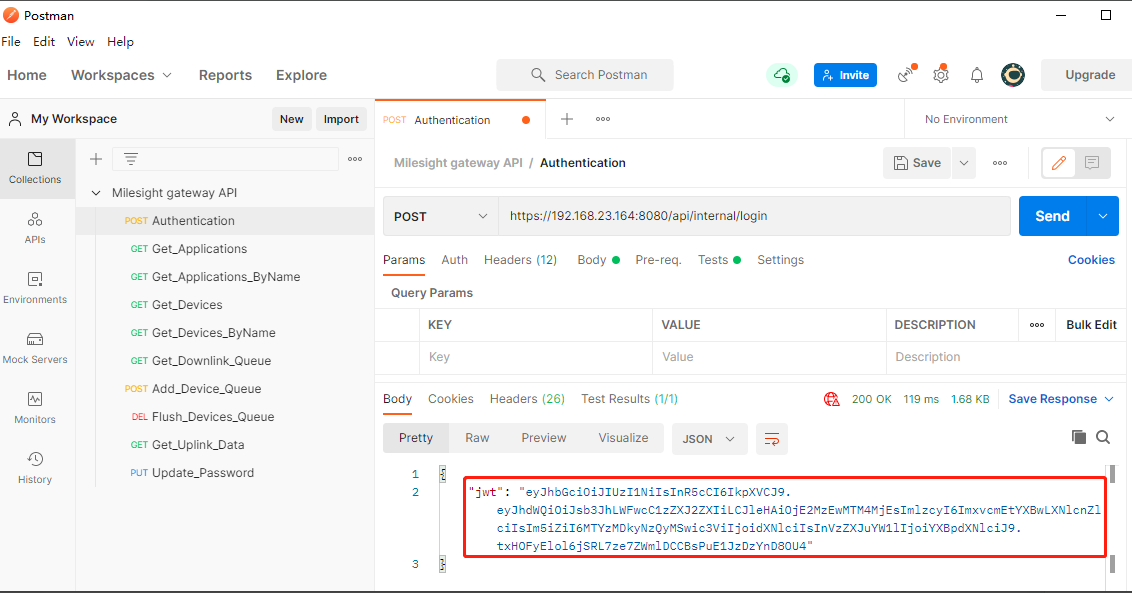
Task: Copy the response body to clipboard
Action: click(x=1079, y=437)
